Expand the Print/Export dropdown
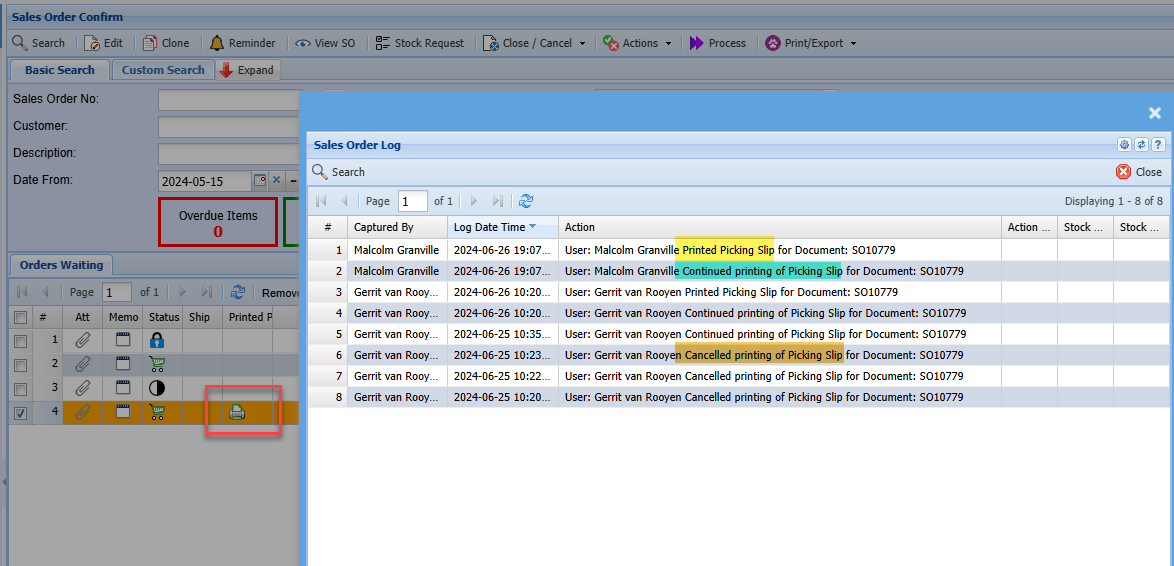Viewport: 1174px width, 566px height. click(x=814, y=43)
